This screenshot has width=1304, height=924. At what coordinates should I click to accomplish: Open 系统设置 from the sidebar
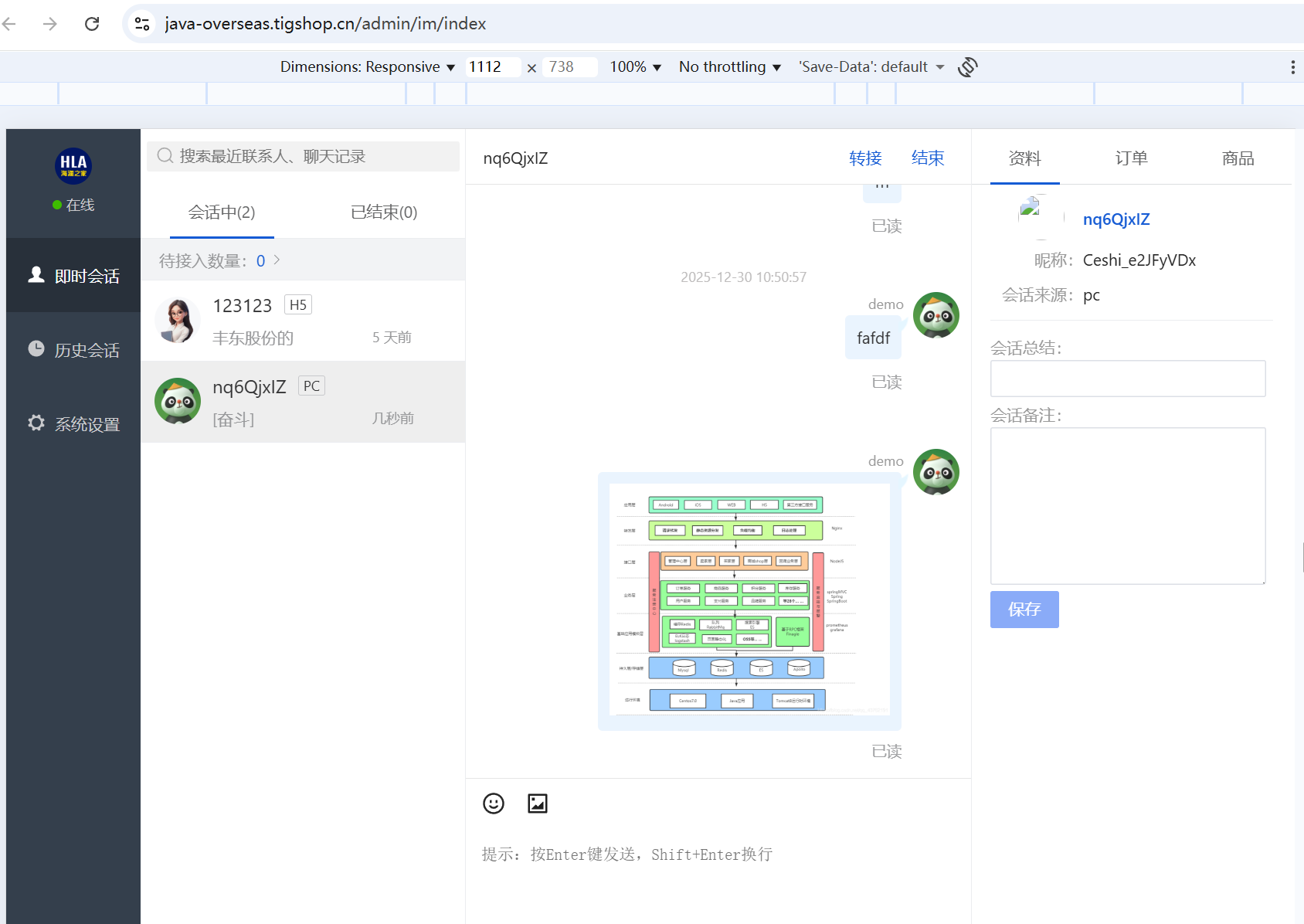point(74,424)
